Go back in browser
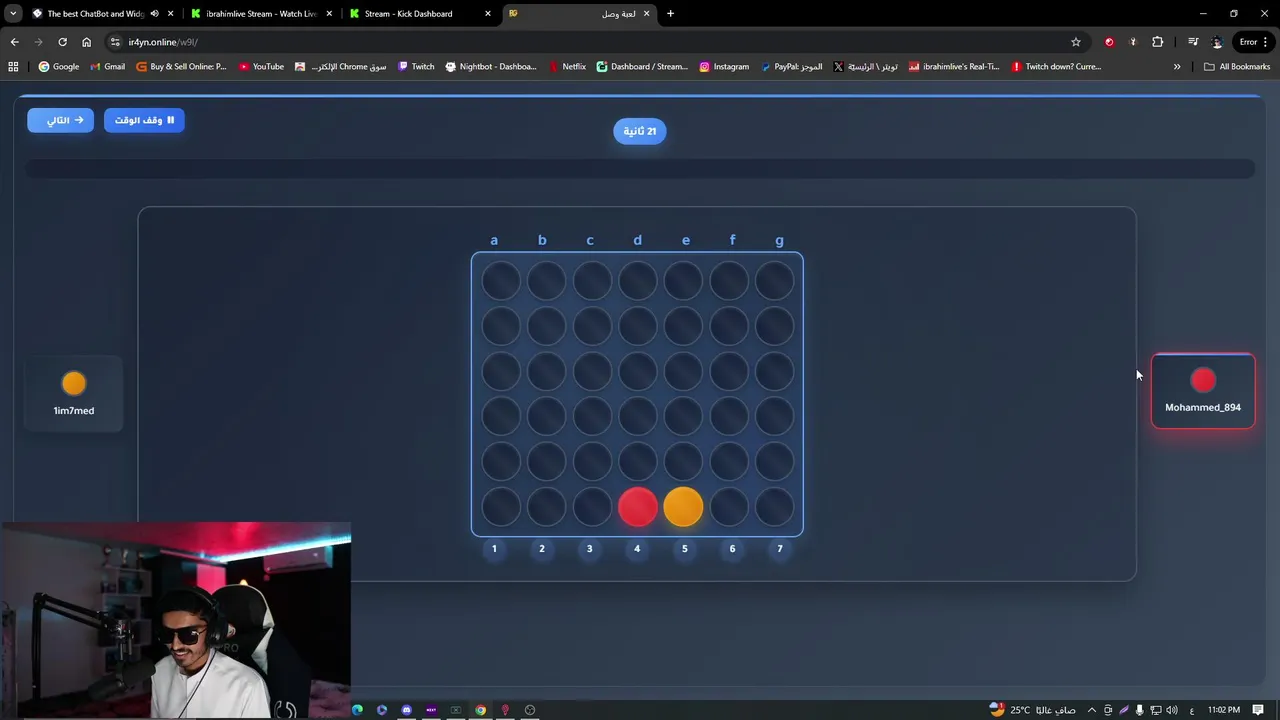Image resolution: width=1280 pixels, height=720 pixels. pos(14,42)
